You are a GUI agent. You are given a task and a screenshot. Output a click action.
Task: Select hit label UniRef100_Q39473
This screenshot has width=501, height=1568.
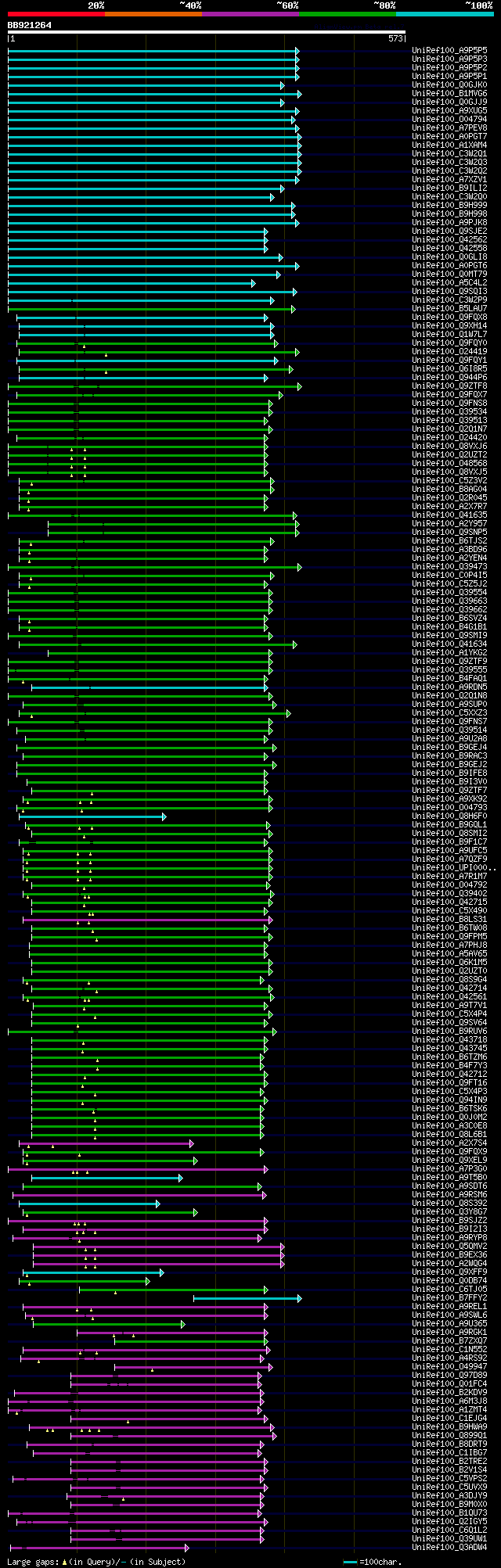pos(449,566)
